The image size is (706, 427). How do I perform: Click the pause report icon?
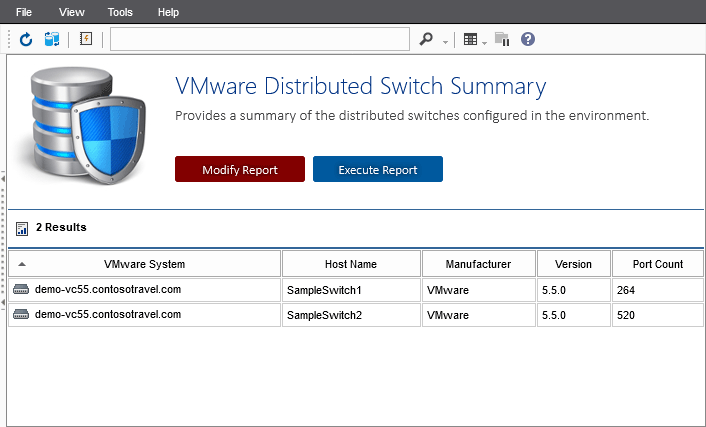tap(502, 39)
